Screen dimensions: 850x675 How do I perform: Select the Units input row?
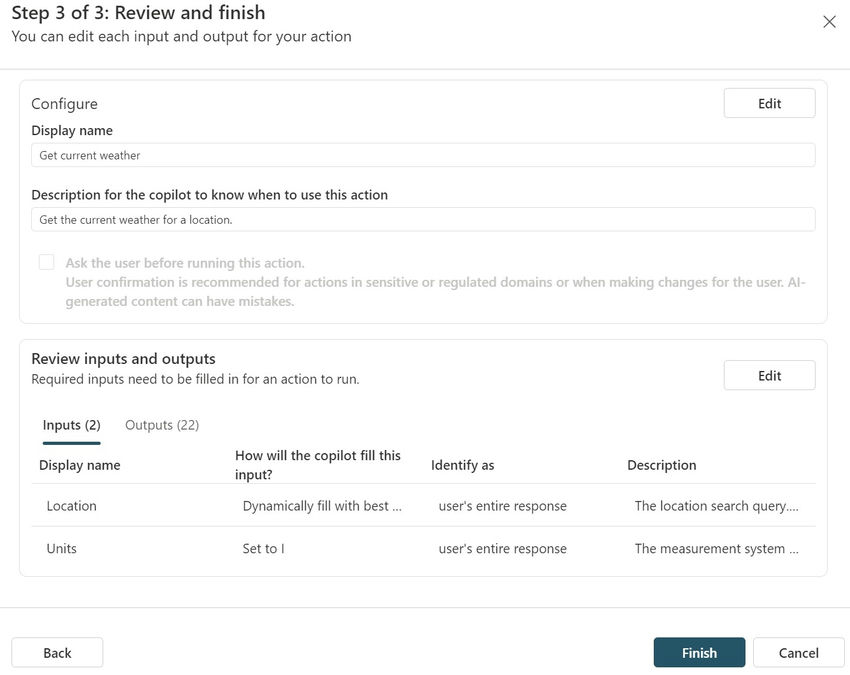tap(62, 548)
